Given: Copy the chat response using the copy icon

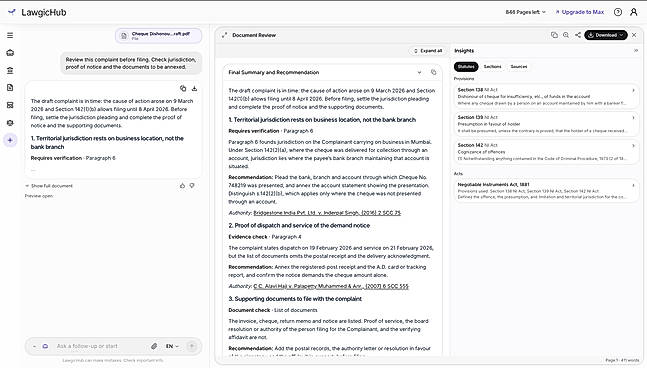Looking at the screenshot, I should coord(183,88).
